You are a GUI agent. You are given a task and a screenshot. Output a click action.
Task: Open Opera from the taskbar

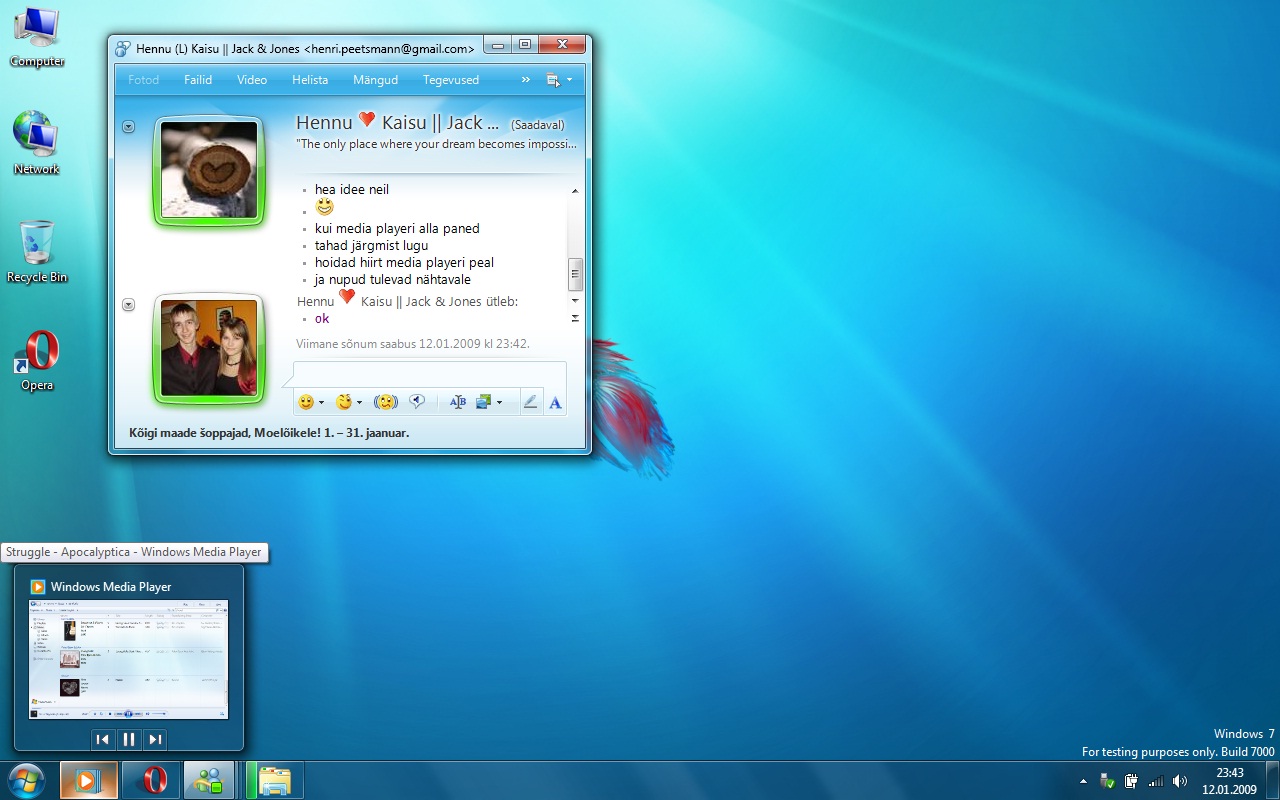152,780
